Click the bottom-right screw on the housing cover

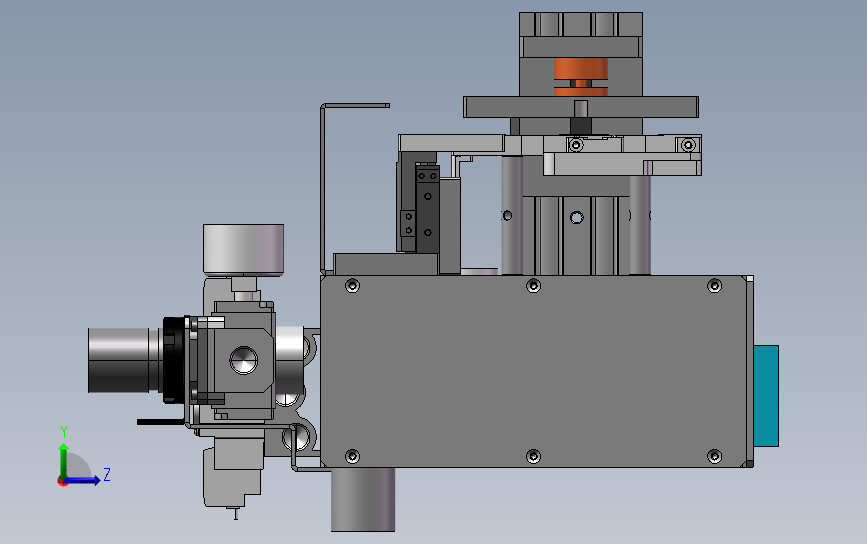[714, 457]
